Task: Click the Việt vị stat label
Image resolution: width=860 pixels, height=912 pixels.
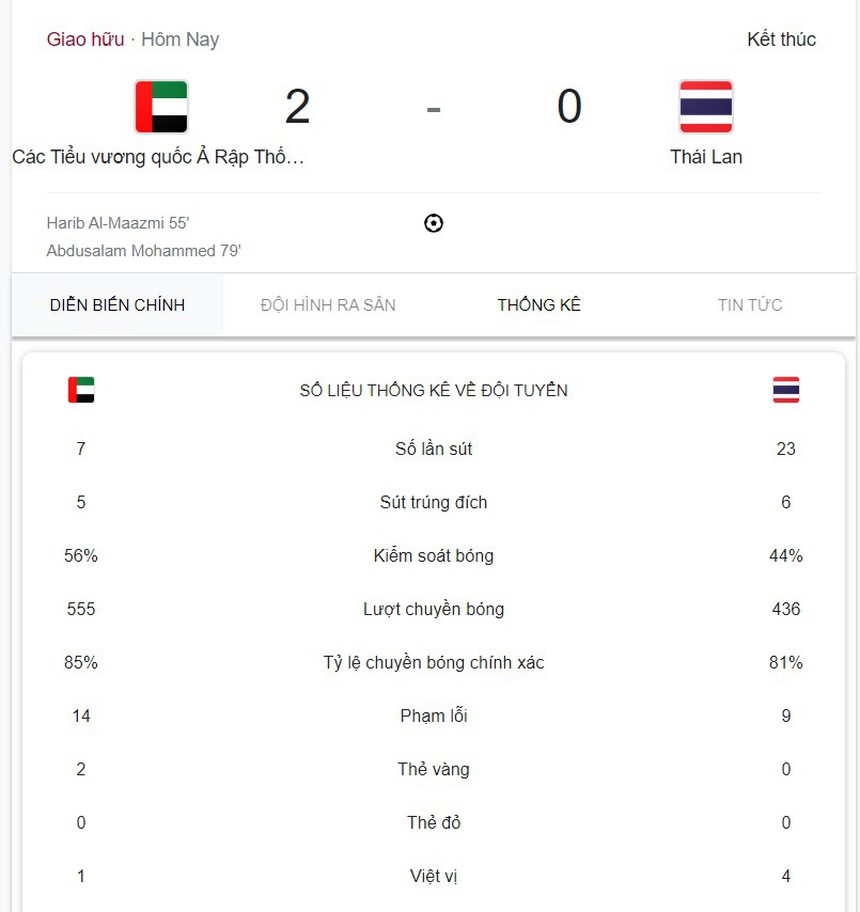Action: [433, 877]
